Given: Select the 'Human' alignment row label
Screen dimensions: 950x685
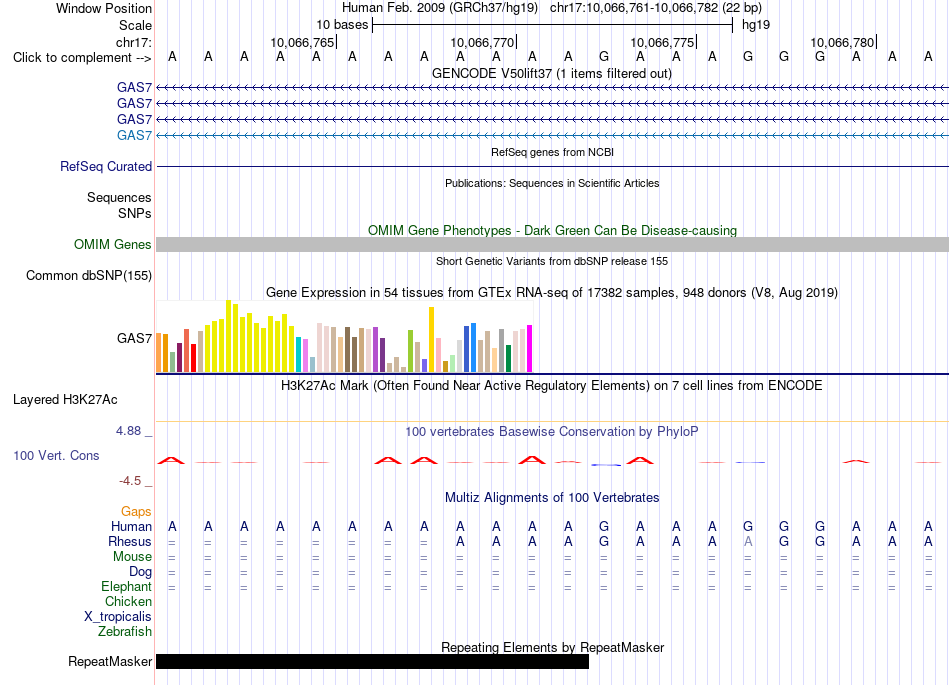Looking at the screenshot, I should 131,526.
